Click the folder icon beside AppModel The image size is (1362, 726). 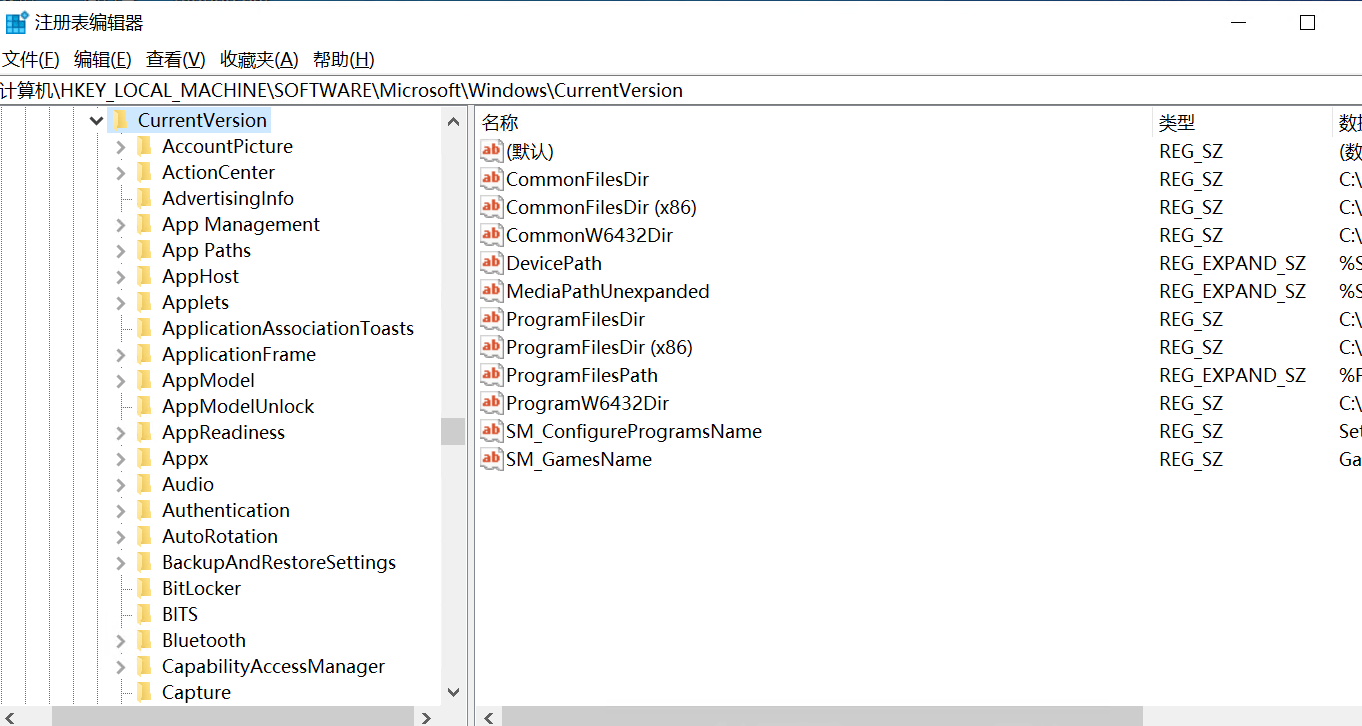(145, 380)
